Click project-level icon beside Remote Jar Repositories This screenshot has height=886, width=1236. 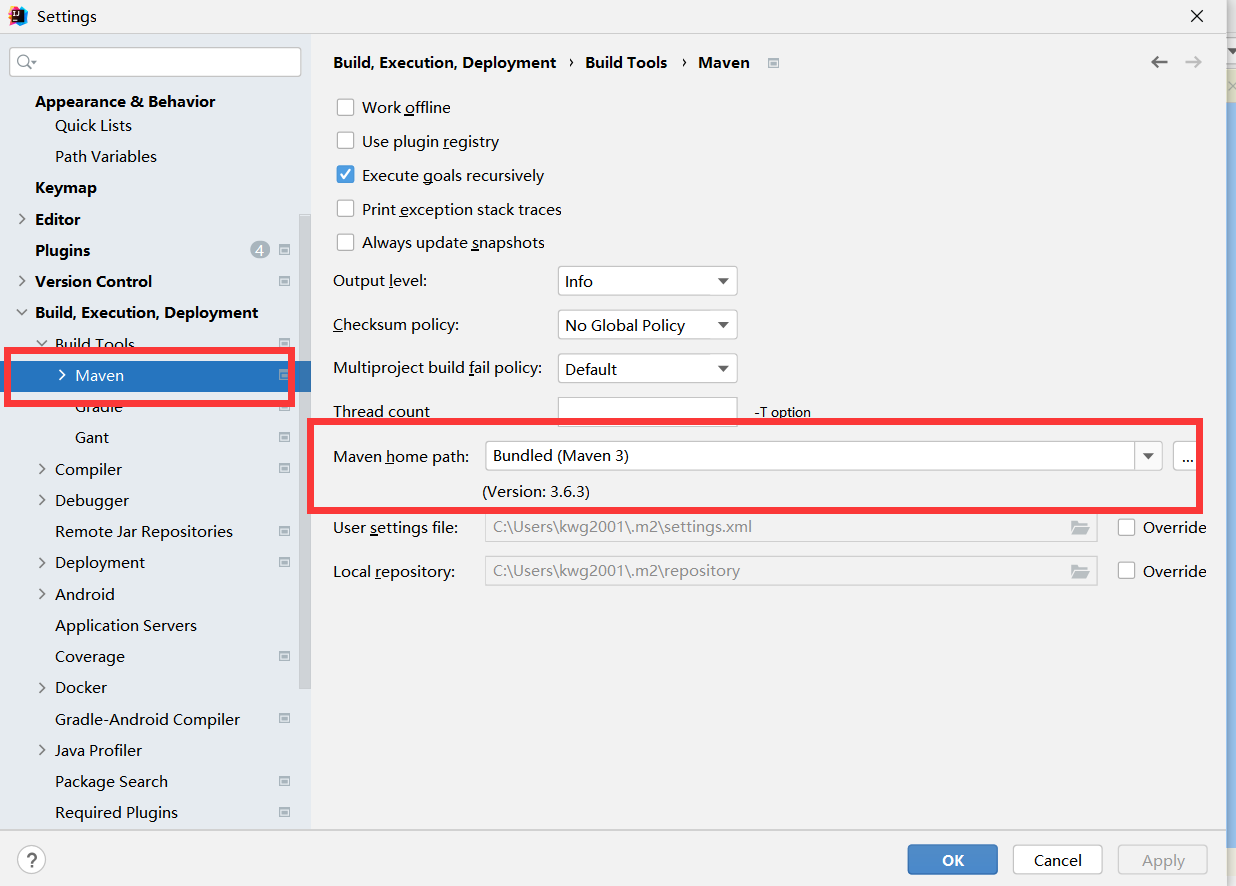click(x=285, y=531)
